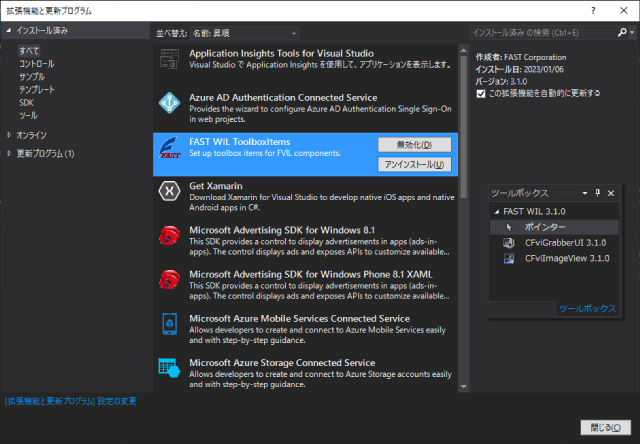Open the 設定の変更 settings link
This screenshot has height=444, width=640.
pyautogui.click(x=71, y=402)
